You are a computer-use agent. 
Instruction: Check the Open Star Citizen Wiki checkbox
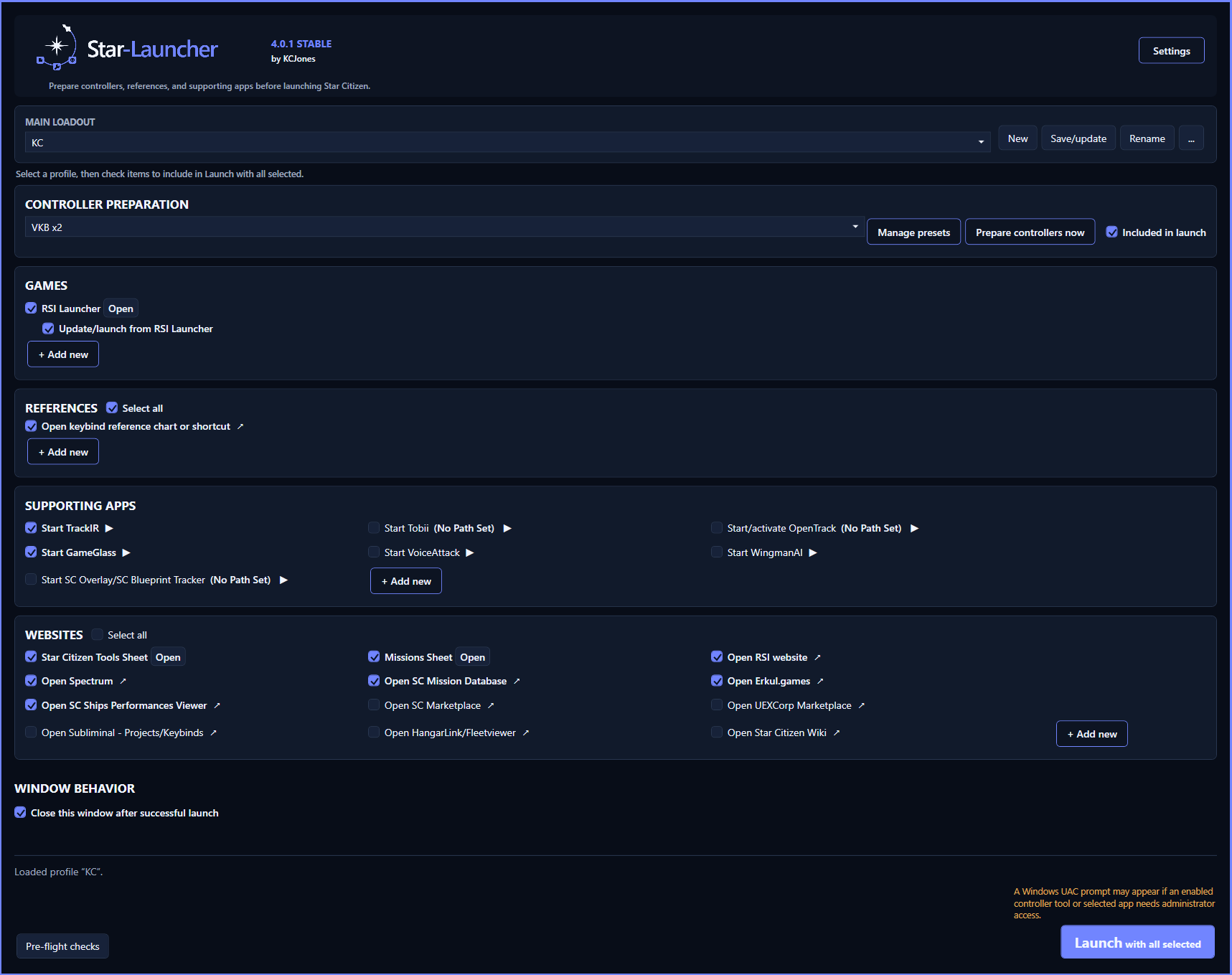coord(717,732)
